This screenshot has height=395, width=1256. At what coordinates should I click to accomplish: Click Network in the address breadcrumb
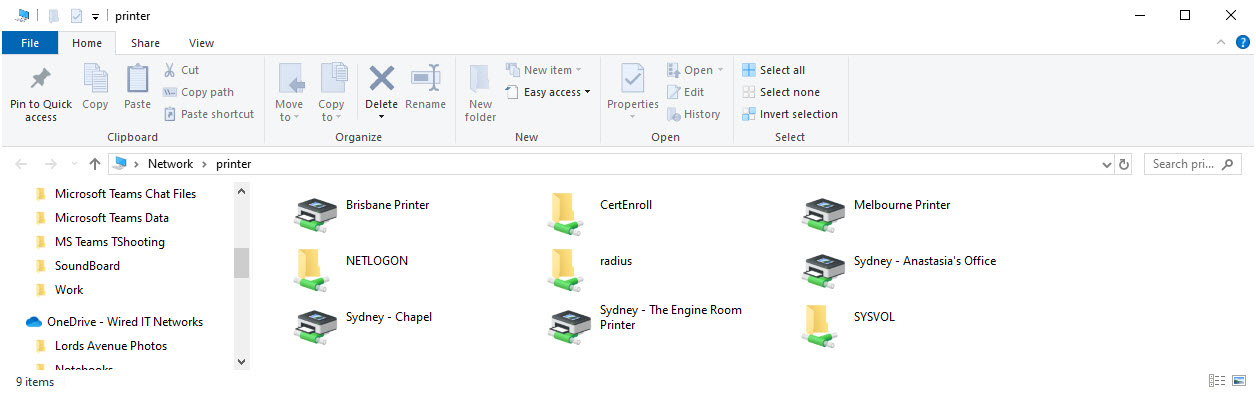[x=170, y=164]
